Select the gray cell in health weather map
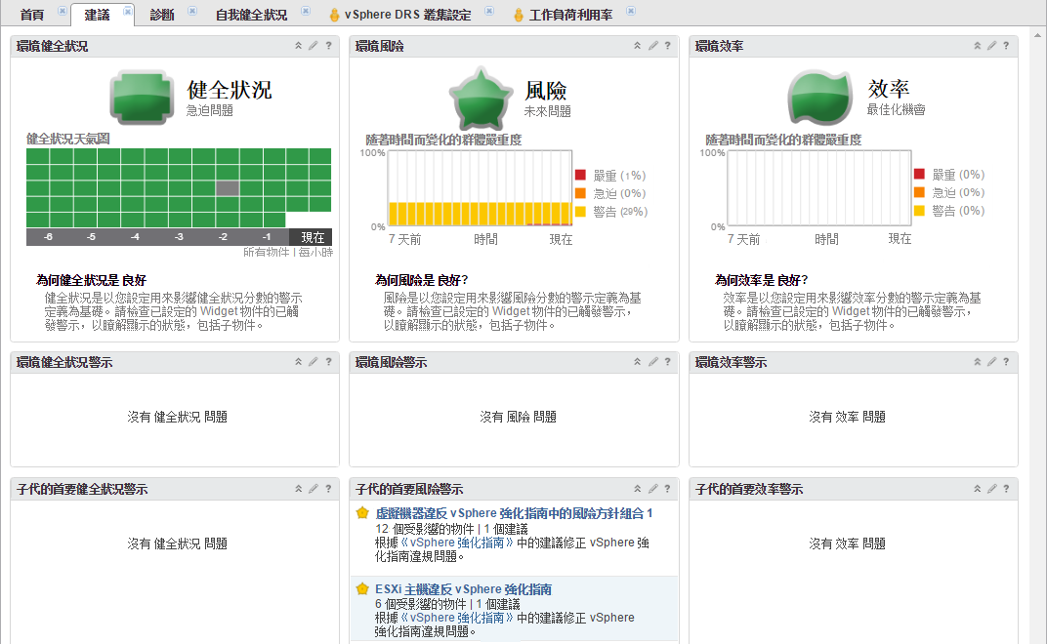Screen dimensions: 1048x644 228,188
